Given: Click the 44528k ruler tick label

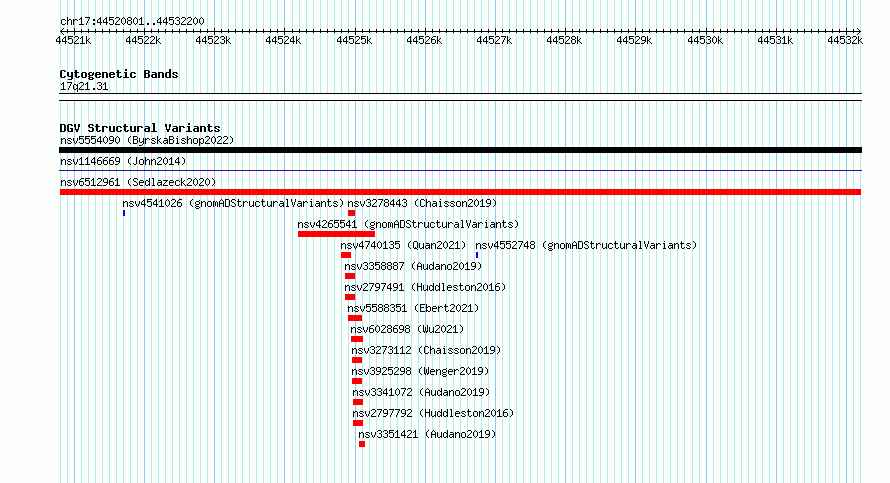Looking at the screenshot, I should tap(564, 40).
